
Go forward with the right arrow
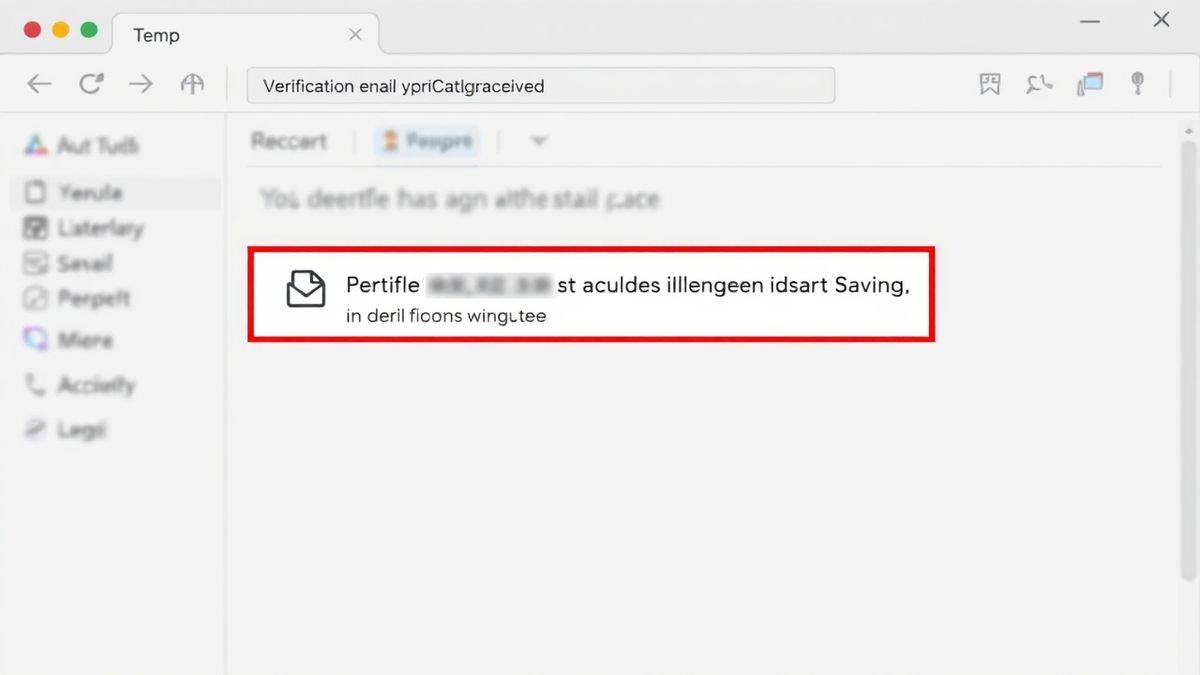tap(141, 84)
